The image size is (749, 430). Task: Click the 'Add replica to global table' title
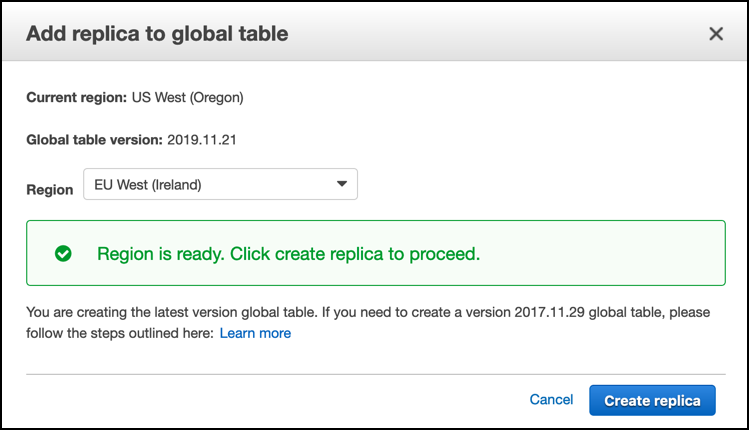pyautogui.click(x=157, y=34)
